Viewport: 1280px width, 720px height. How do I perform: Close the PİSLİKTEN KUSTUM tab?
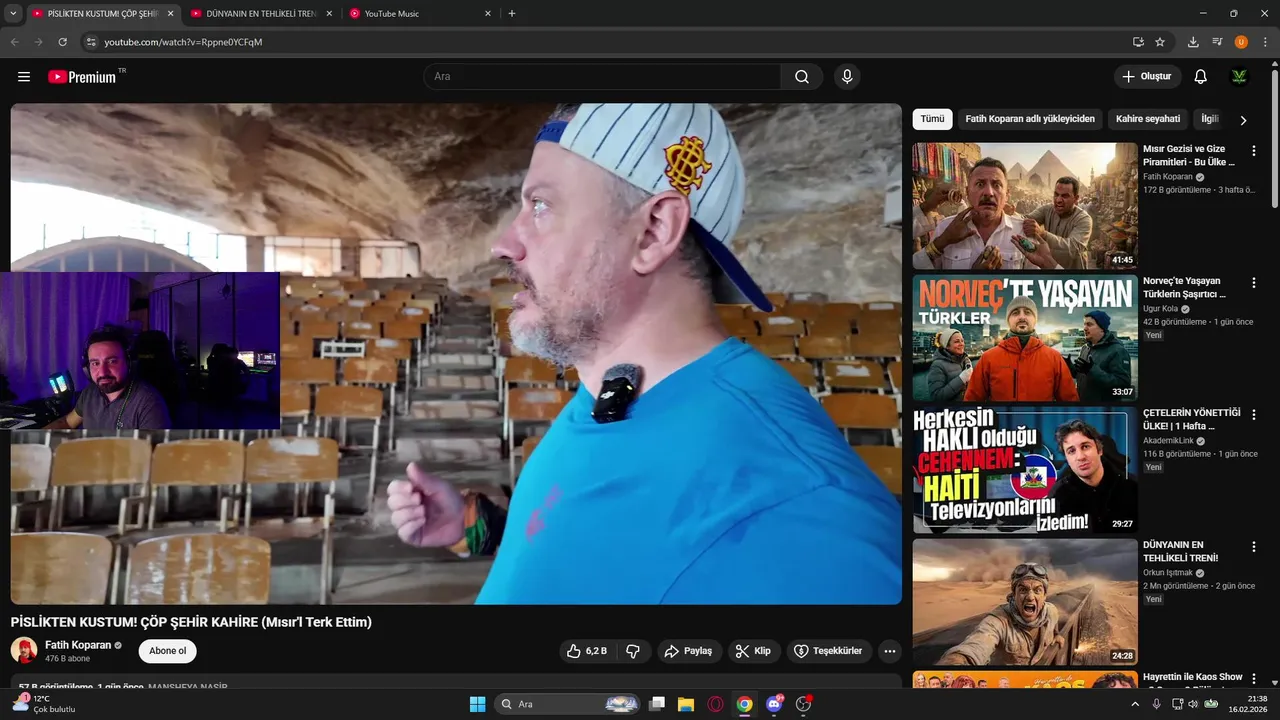tap(170, 14)
